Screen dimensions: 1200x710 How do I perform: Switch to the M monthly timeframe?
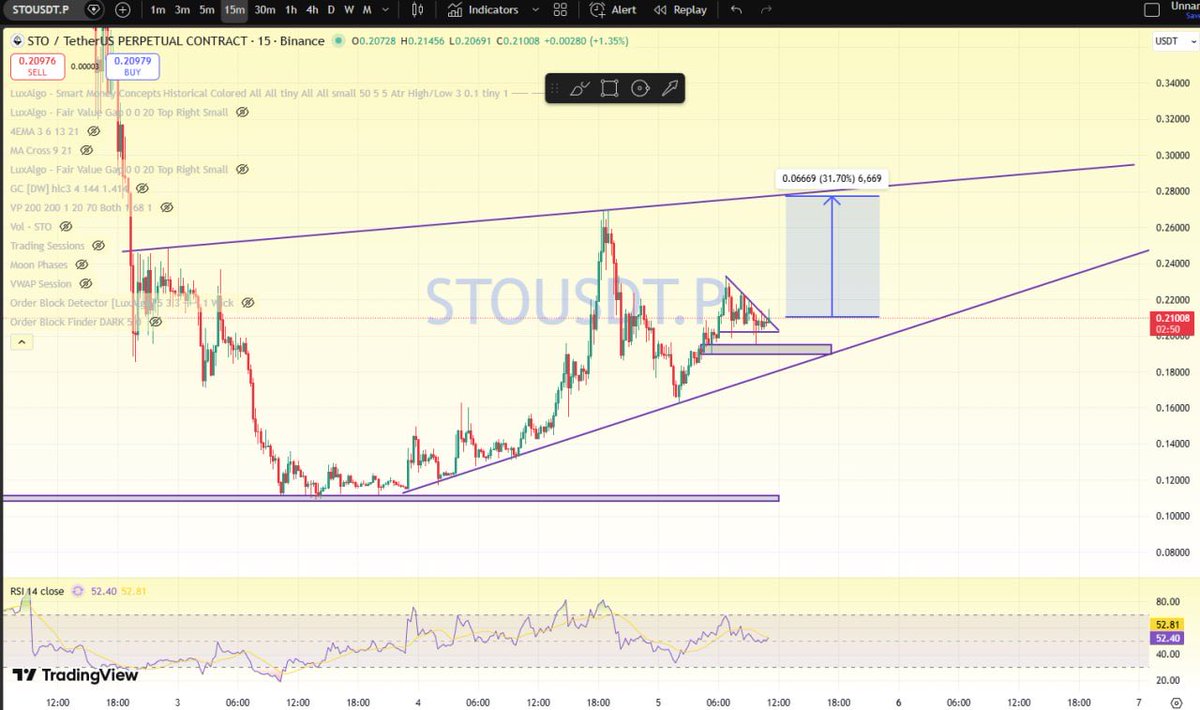pyautogui.click(x=367, y=9)
